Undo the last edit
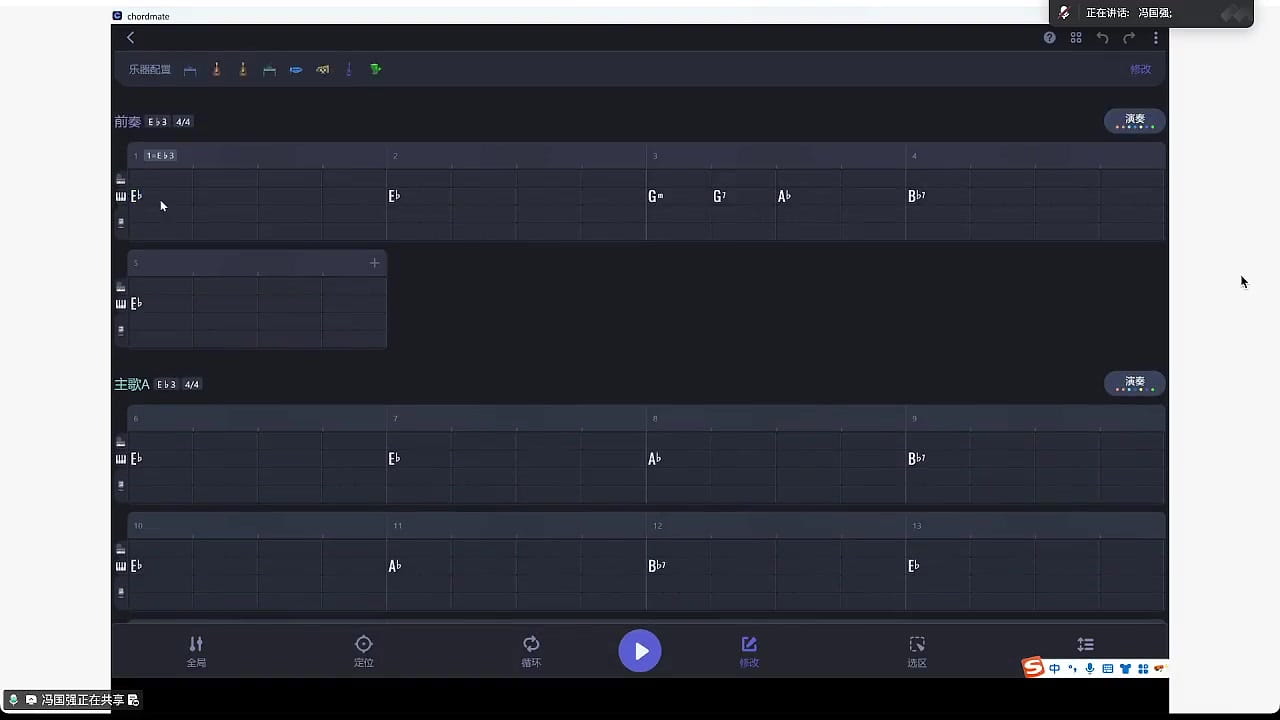The image size is (1280, 720). (1102, 38)
